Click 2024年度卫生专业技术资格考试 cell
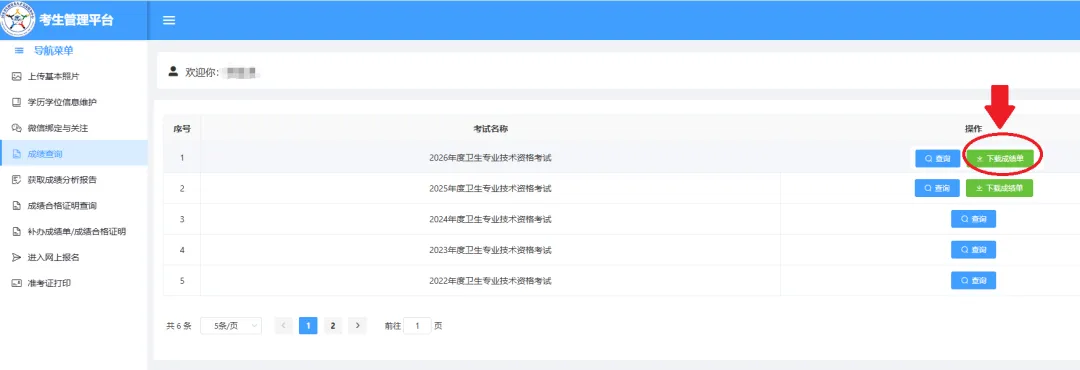 (490, 219)
